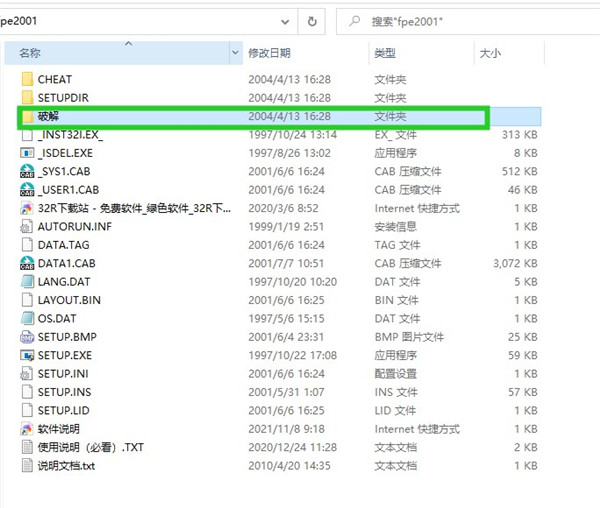
Task: Click the LANG.DAT file icon
Action: coord(27,282)
